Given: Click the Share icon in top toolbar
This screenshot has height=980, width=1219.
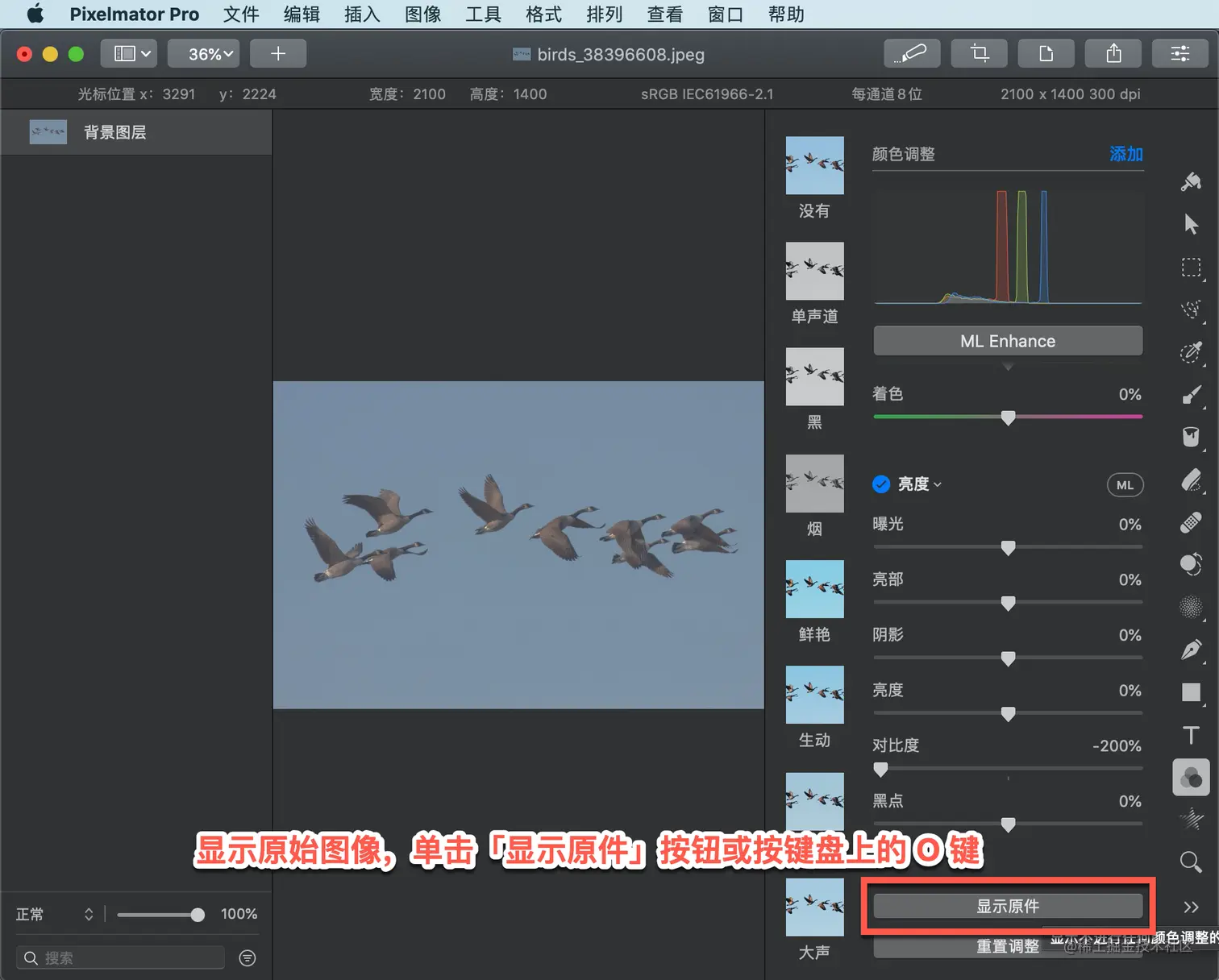Looking at the screenshot, I should coord(1113,54).
